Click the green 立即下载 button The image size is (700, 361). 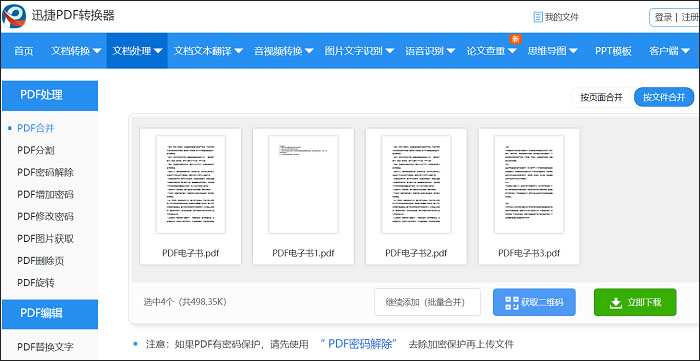[x=635, y=302]
